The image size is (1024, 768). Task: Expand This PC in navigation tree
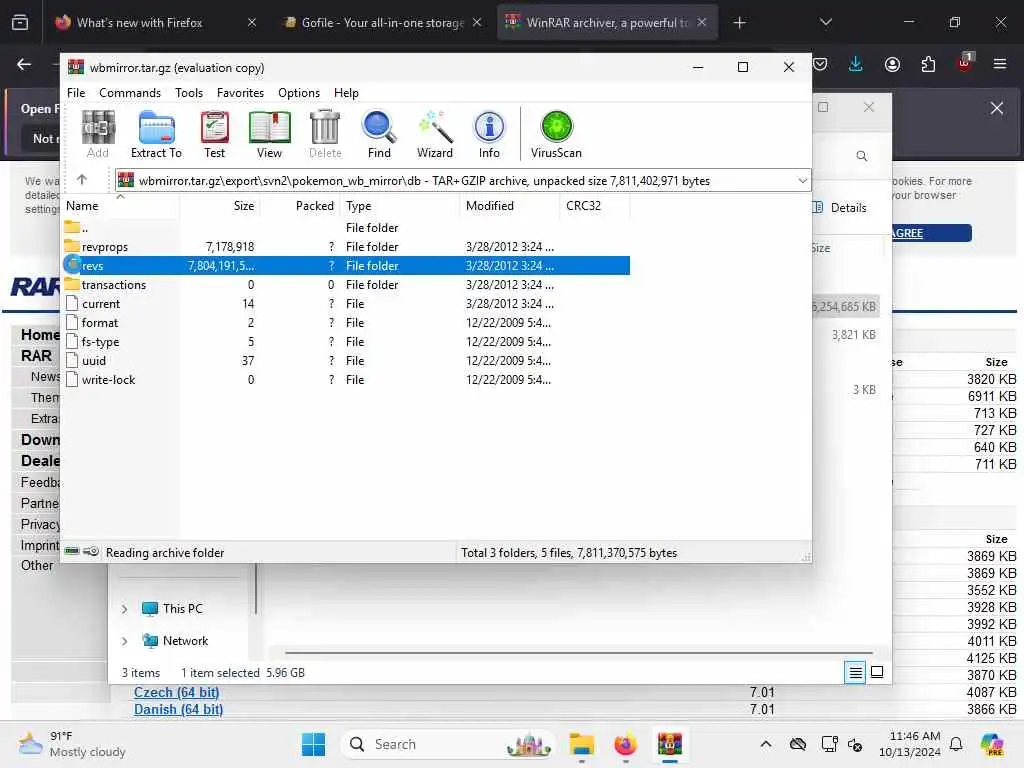124,609
